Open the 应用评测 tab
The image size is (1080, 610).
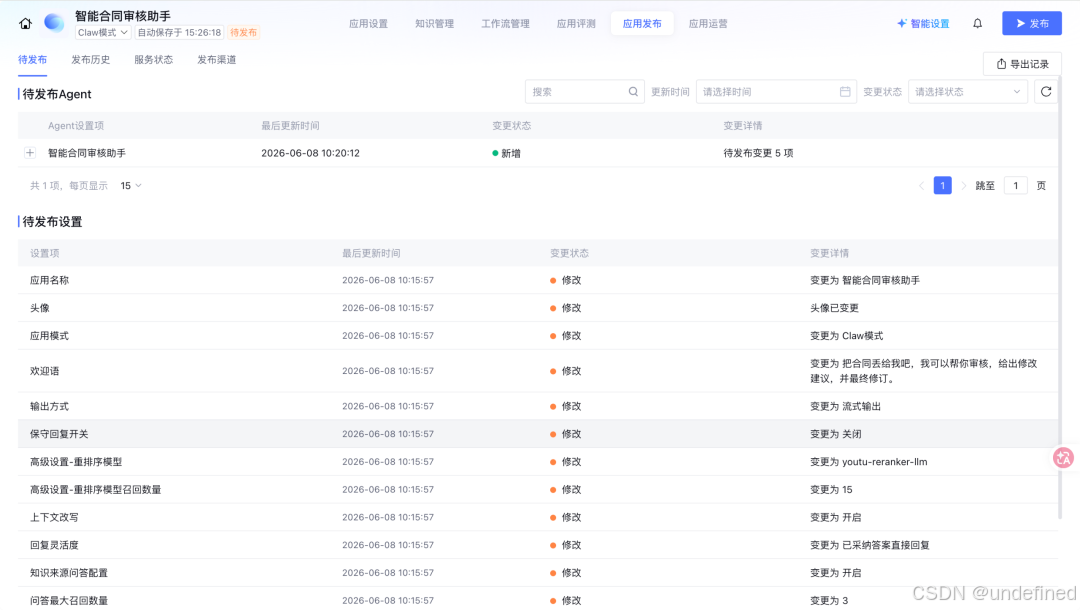point(576,23)
